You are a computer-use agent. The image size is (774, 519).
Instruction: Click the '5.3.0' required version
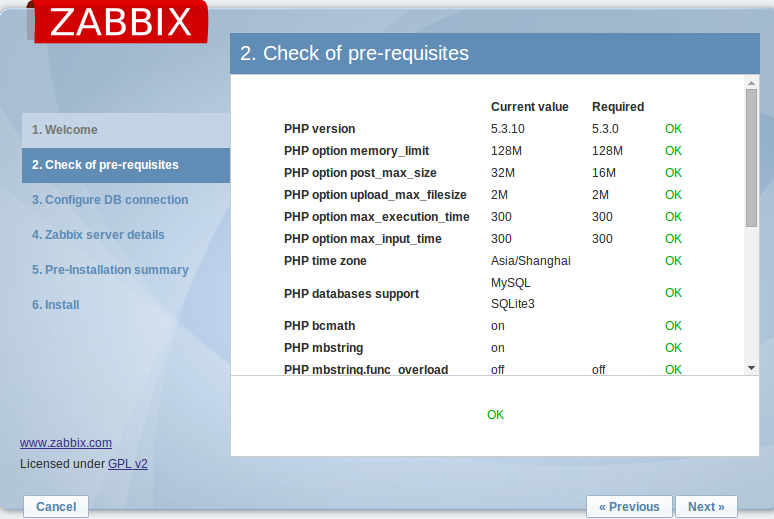[605, 129]
